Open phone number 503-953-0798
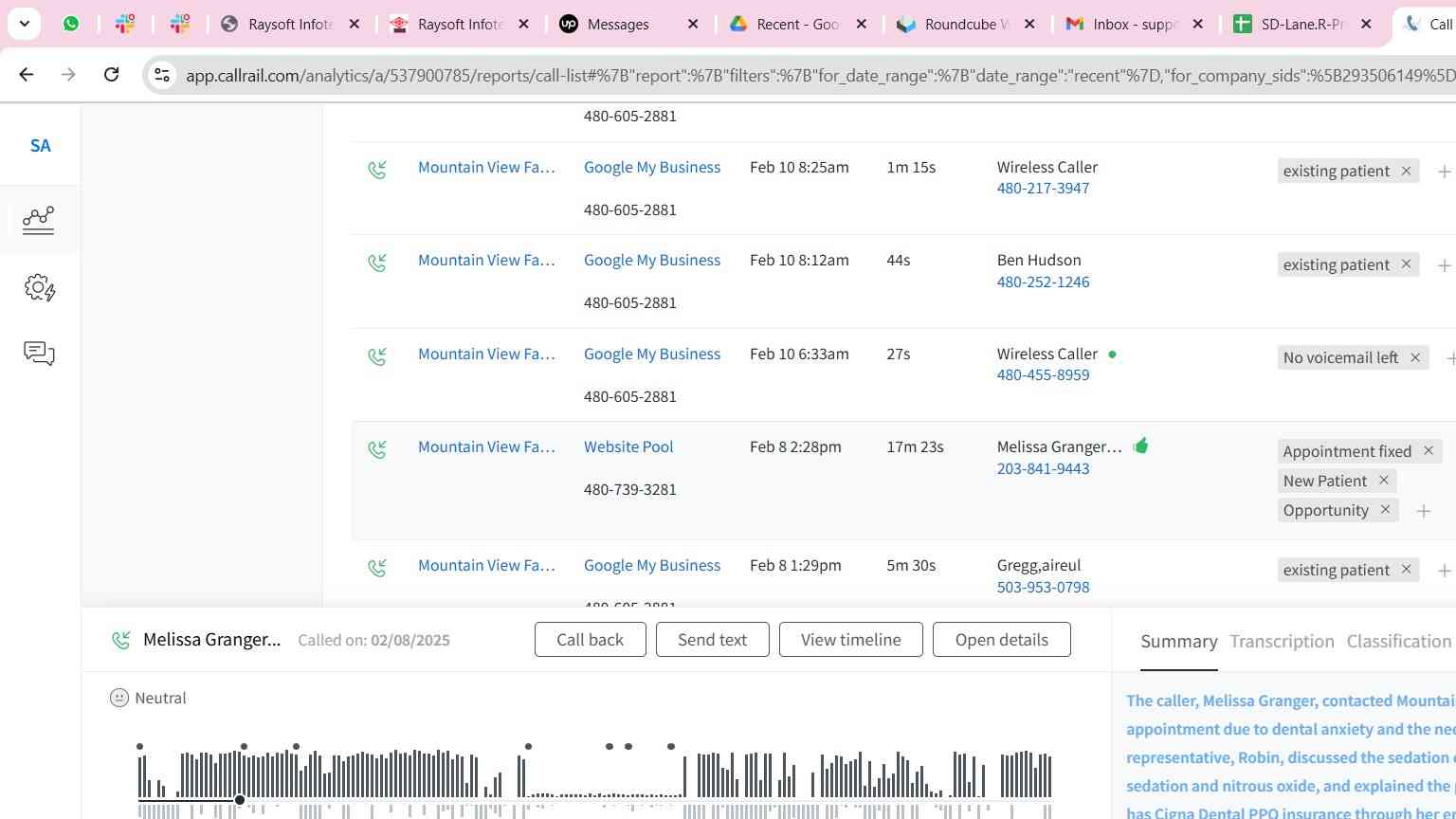The width and height of the screenshot is (1456, 819). pyautogui.click(x=1043, y=587)
